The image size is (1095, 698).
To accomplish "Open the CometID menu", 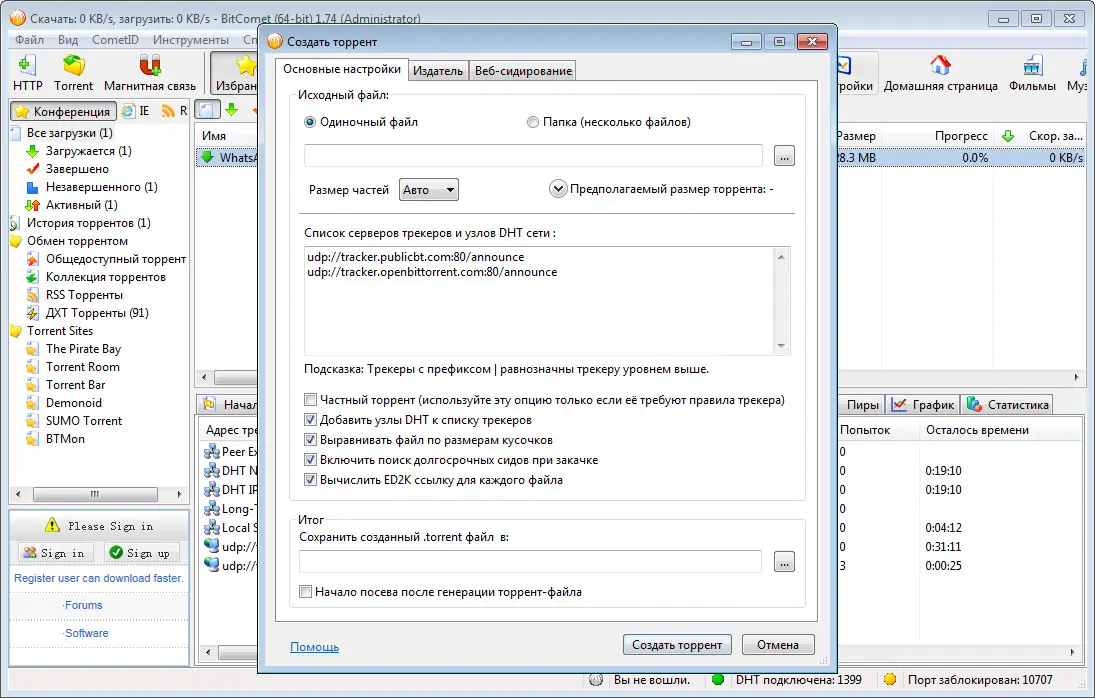I will pos(115,40).
